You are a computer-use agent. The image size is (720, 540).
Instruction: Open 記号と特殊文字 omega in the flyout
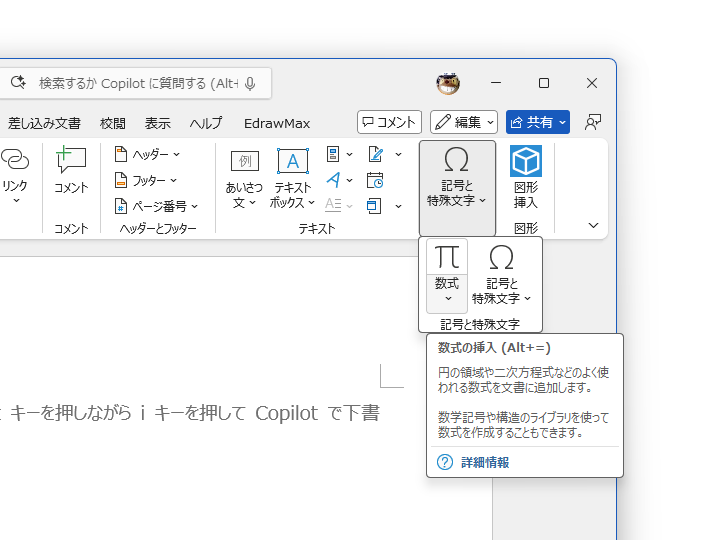tap(501, 276)
